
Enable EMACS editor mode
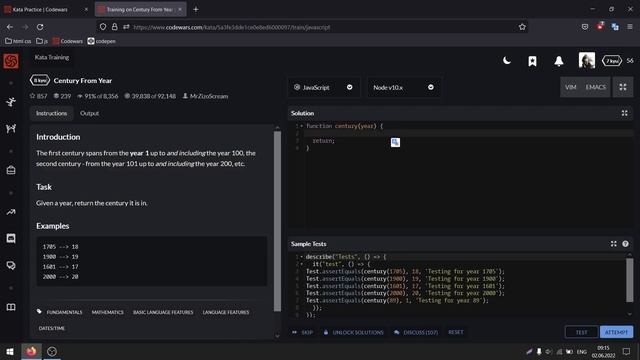596,87
